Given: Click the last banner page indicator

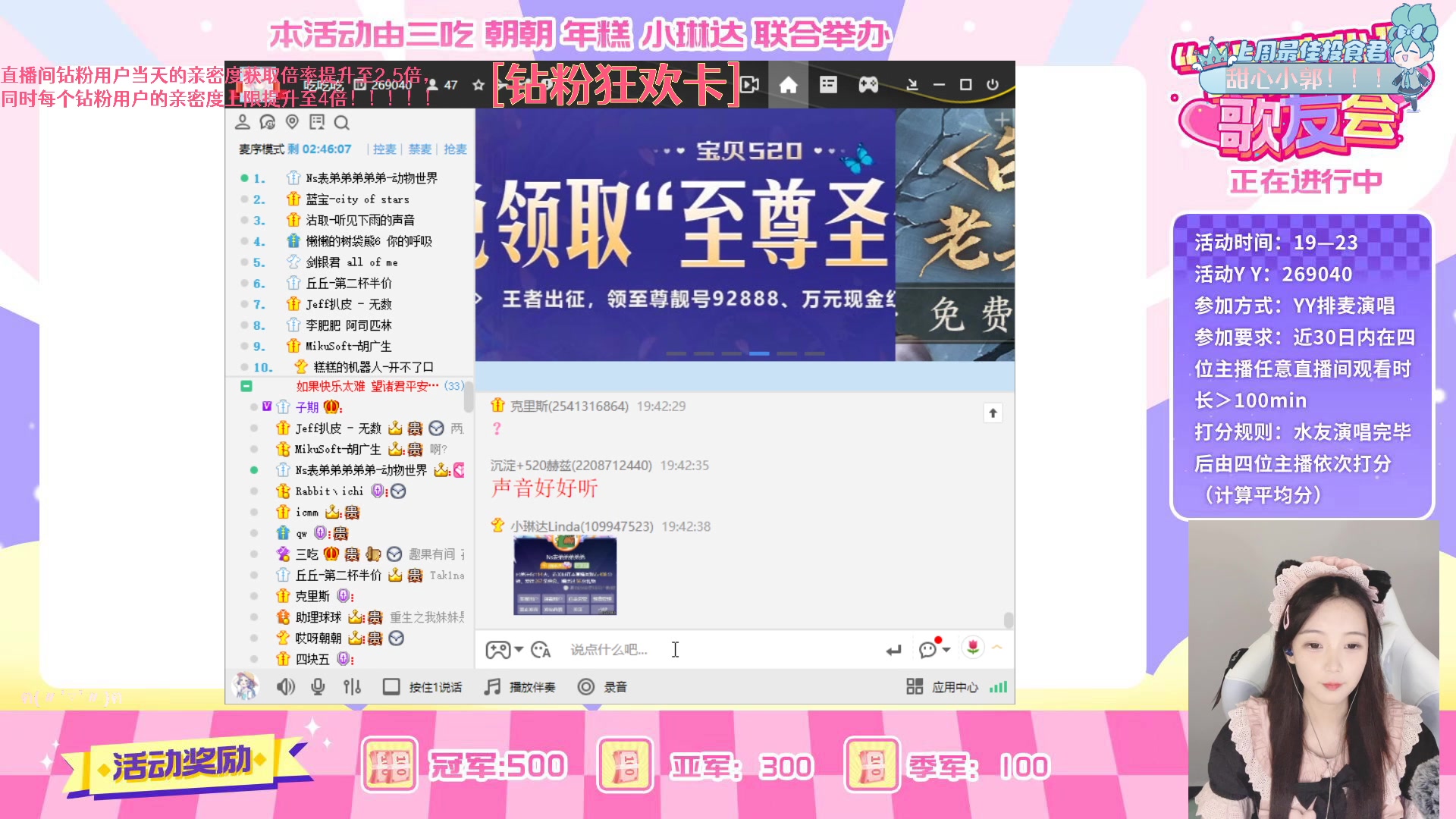Looking at the screenshot, I should pyautogui.click(x=814, y=354).
